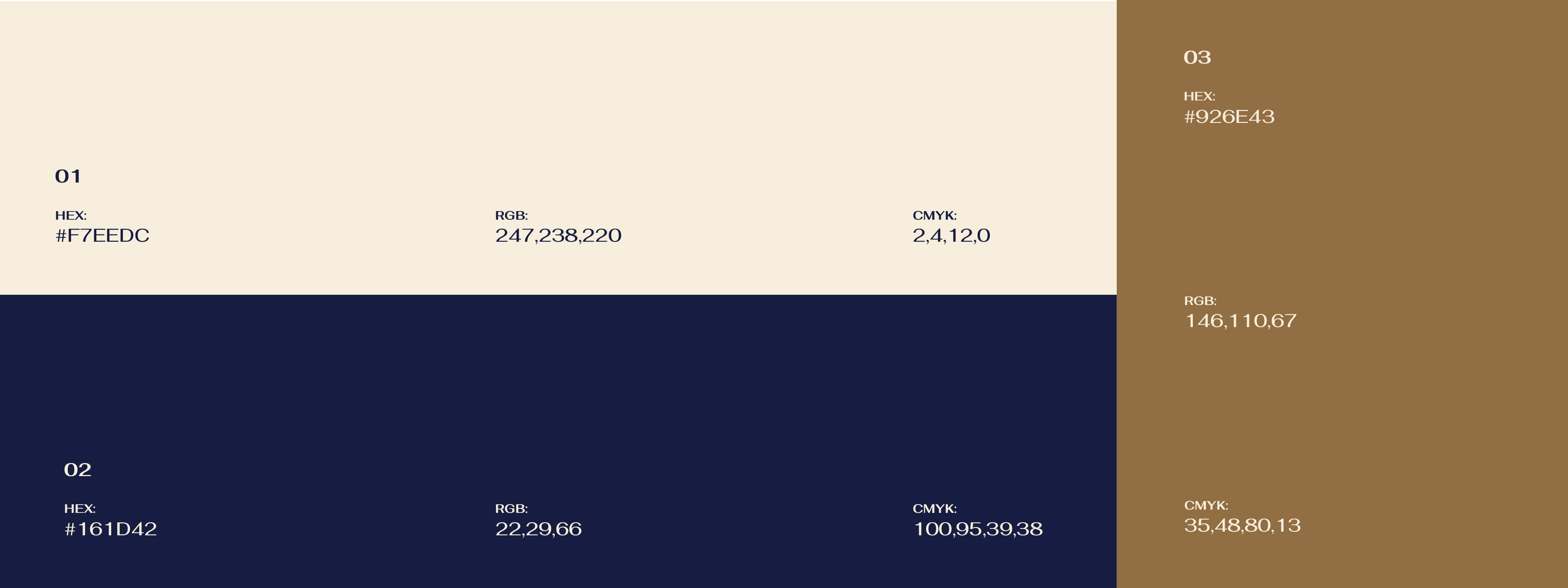The width and height of the screenshot is (1568, 588).
Task: Click the CMYK value 100,95,39,38
Action: coord(978,529)
